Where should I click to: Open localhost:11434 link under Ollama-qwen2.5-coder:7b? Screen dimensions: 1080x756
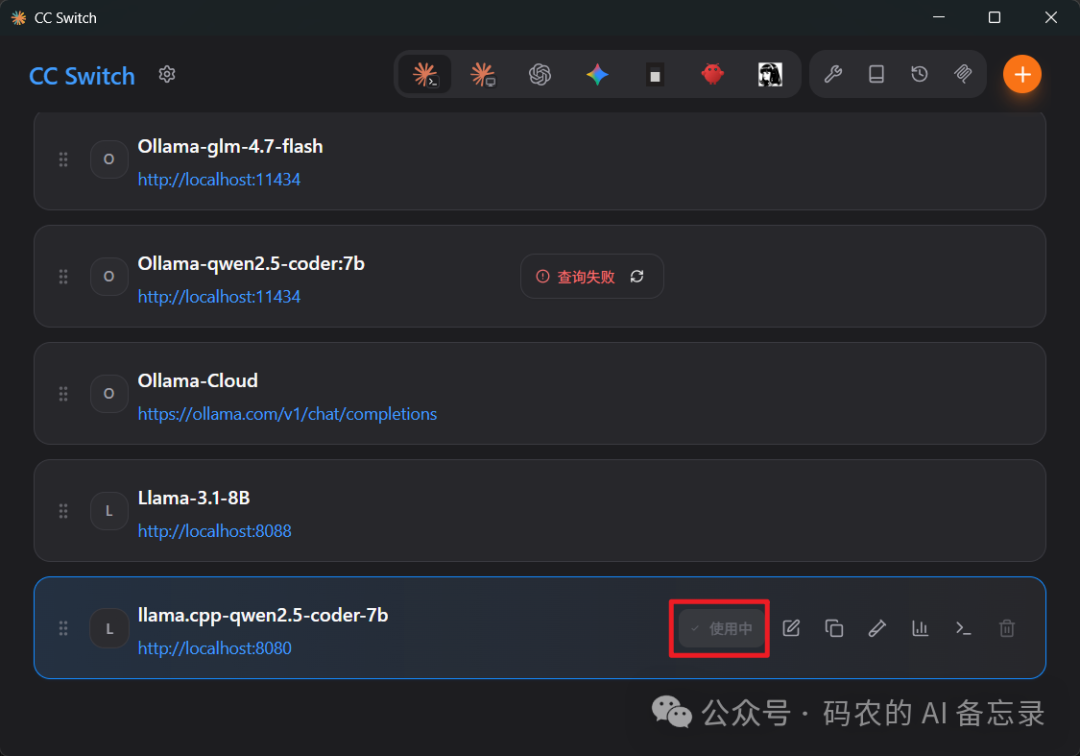coord(219,297)
